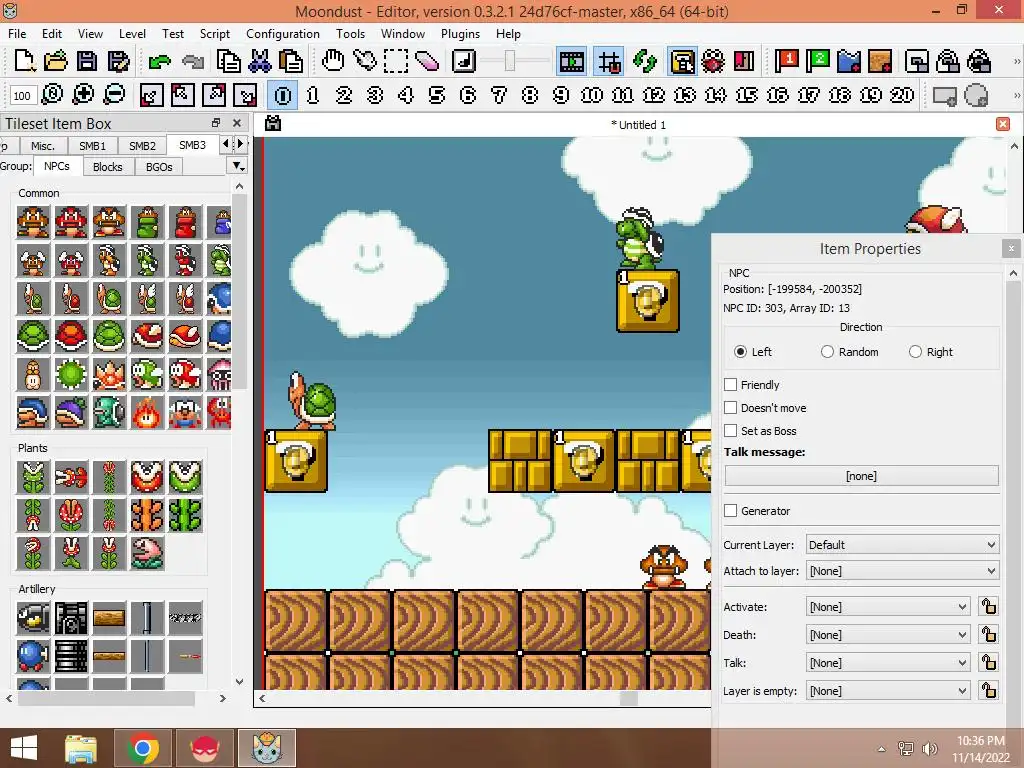Switch to the SMB1 tileset tab
Screen dimensions: 1024x768
[x=92, y=146]
